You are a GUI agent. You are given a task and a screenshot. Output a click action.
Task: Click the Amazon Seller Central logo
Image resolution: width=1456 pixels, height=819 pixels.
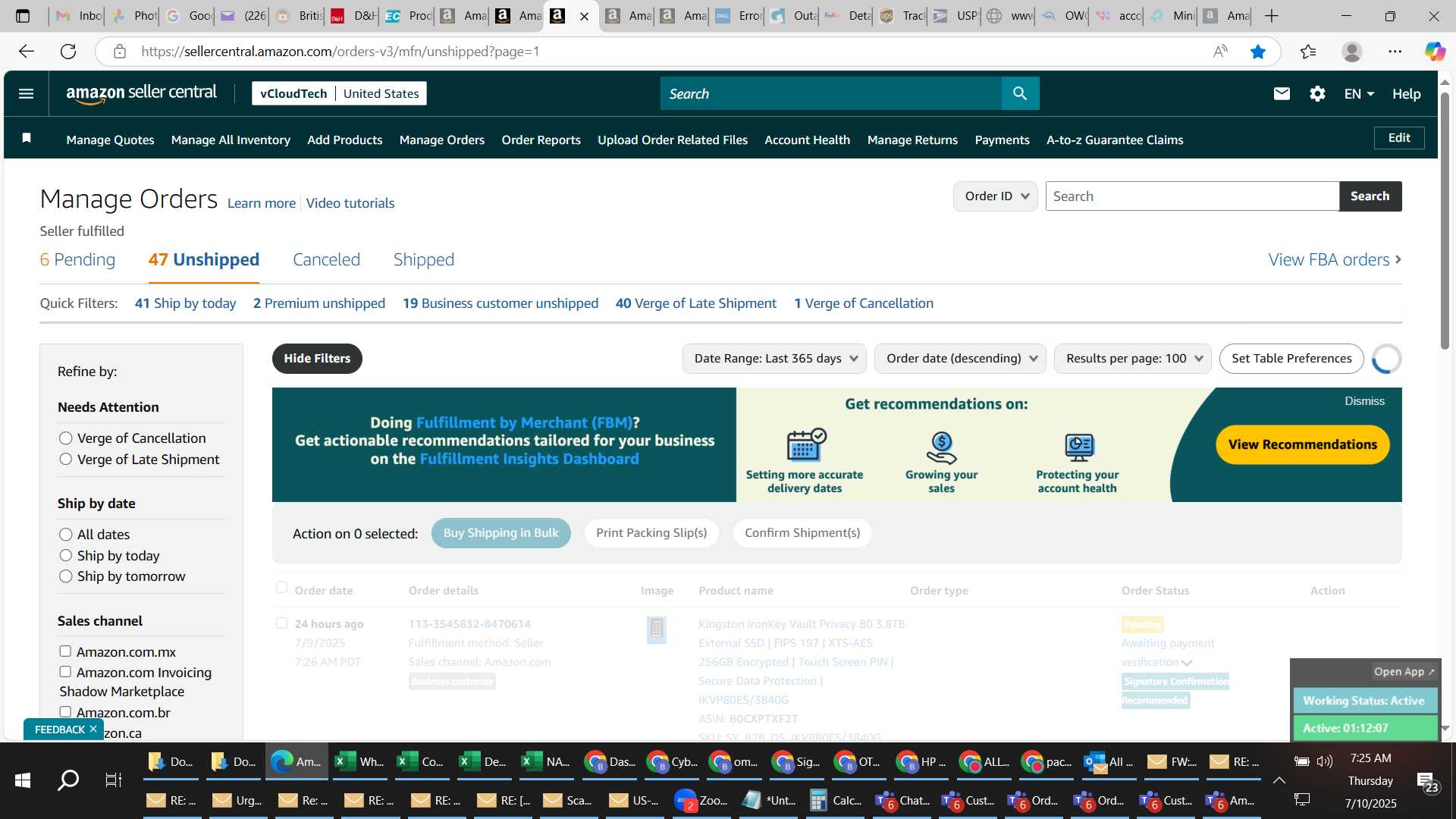[x=141, y=93]
